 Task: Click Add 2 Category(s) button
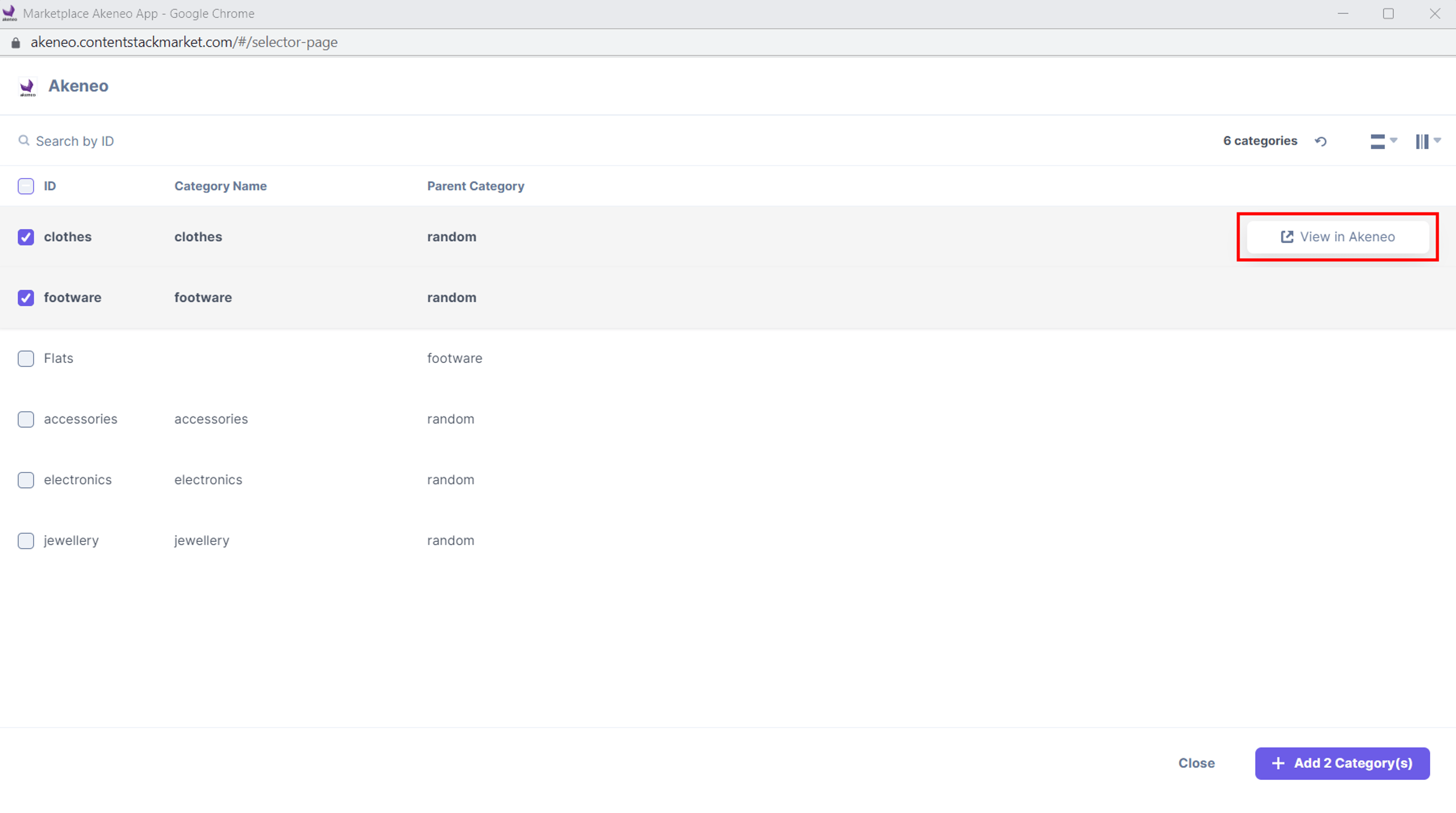point(1342,763)
